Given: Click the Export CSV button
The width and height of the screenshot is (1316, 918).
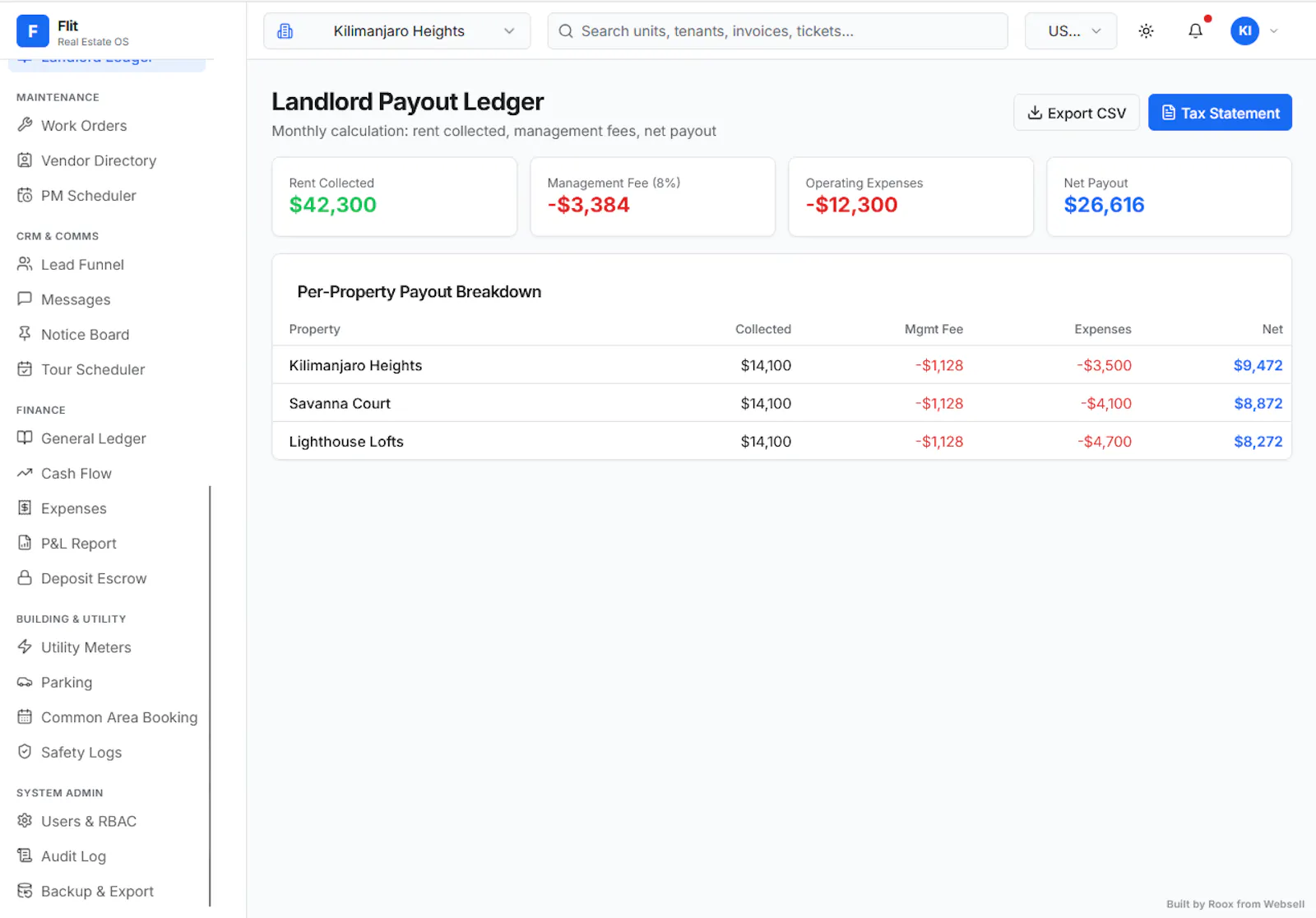Looking at the screenshot, I should coord(1077,113).
